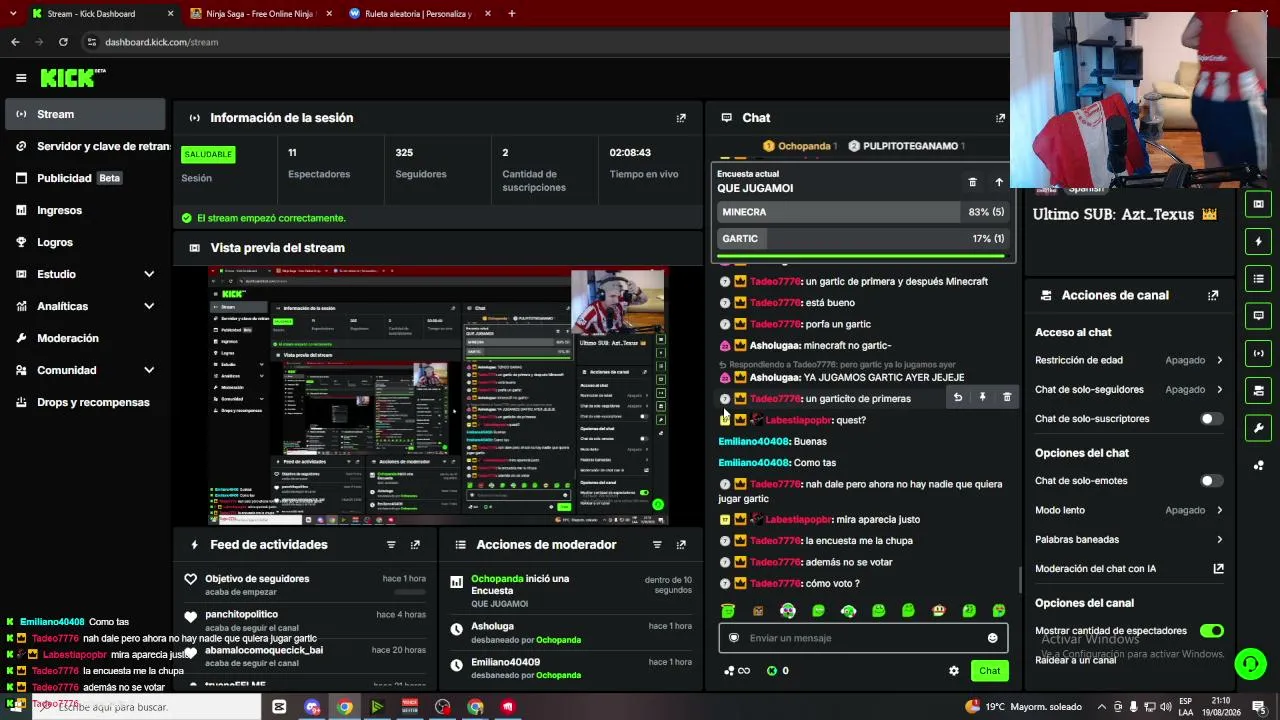Click the Kick logo

tap(72, 78)
